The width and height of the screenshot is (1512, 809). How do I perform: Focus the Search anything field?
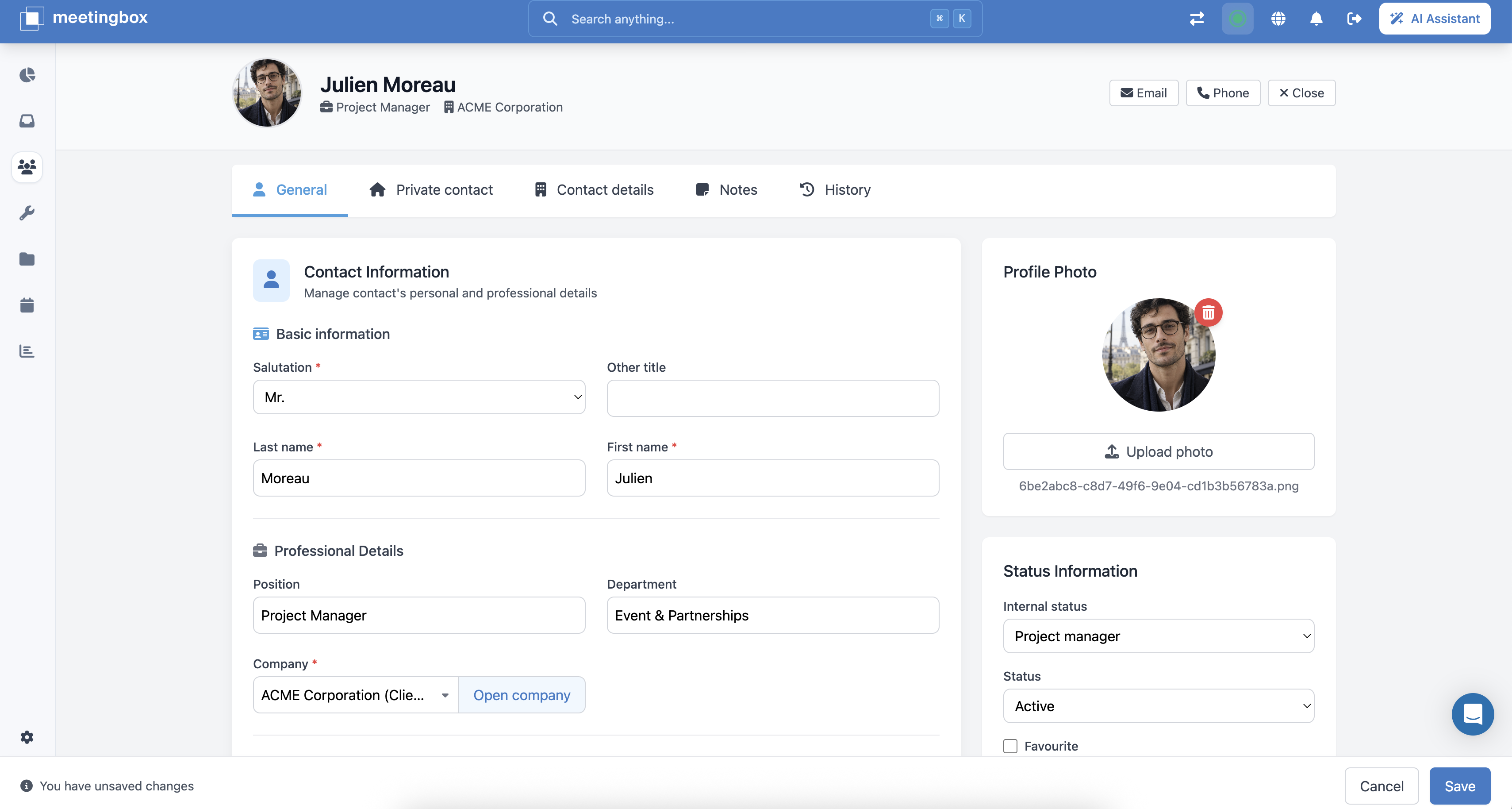tap(755, 19)
